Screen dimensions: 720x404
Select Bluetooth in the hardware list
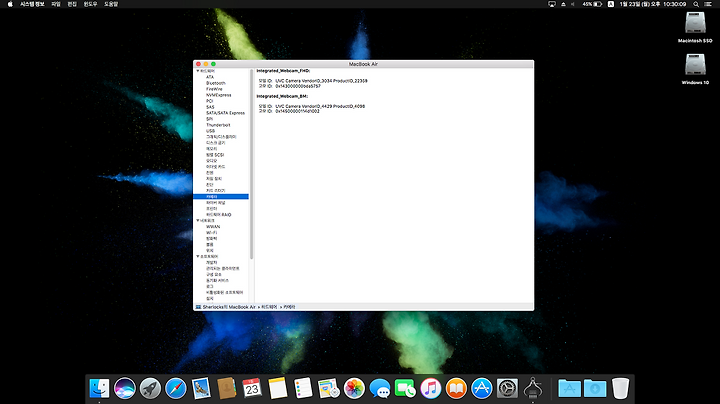(216, 83)
